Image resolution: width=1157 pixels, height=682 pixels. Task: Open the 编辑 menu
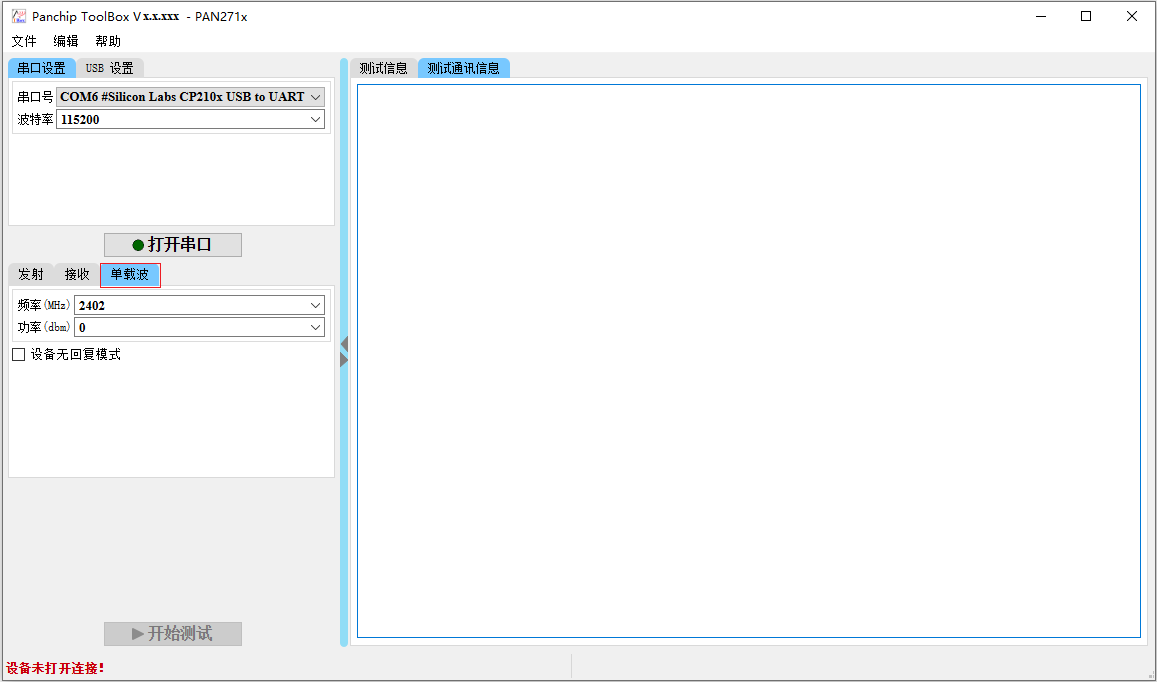(66, 41)
